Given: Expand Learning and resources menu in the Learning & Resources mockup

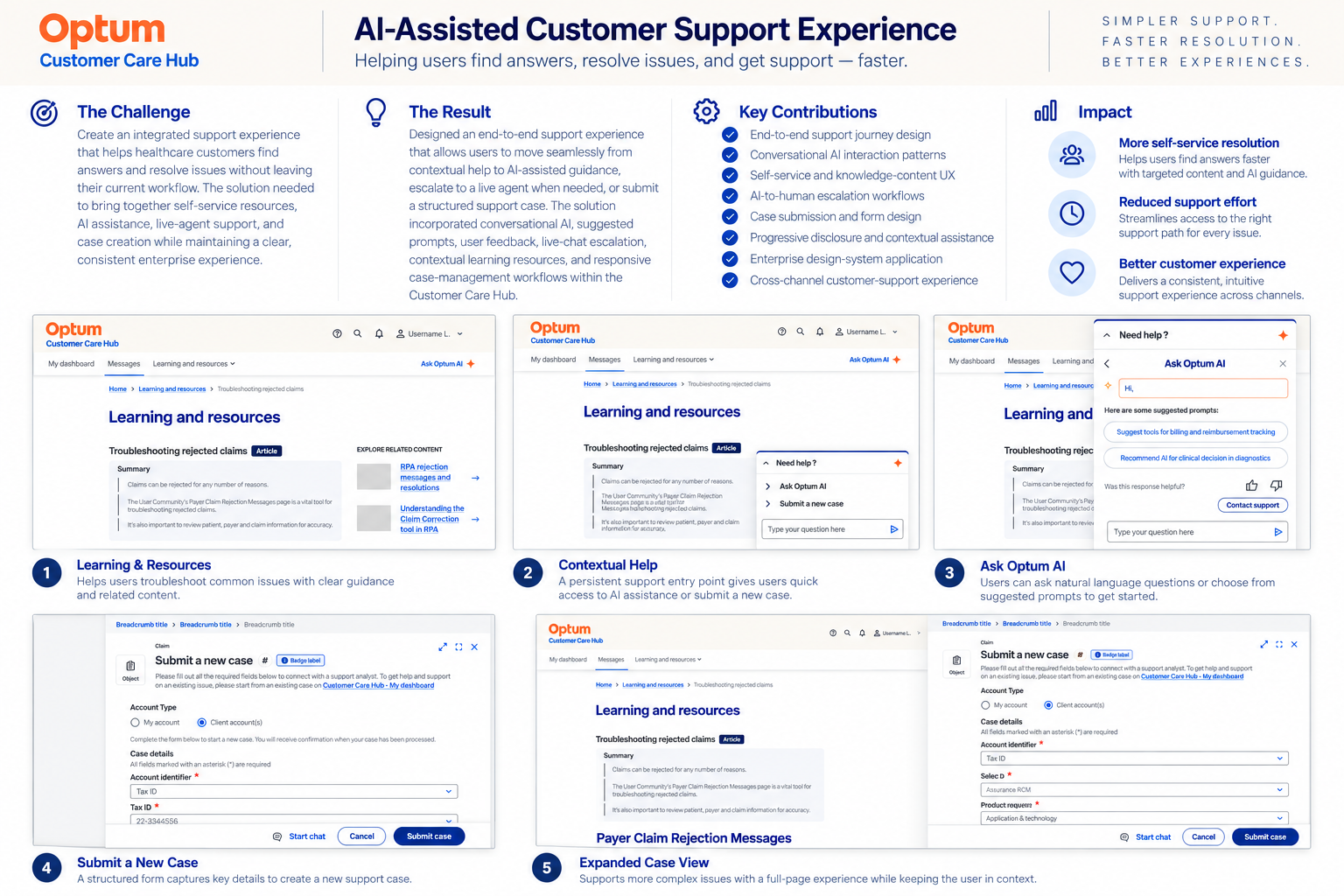Looking at the screenshot, I should click(194, 364).
